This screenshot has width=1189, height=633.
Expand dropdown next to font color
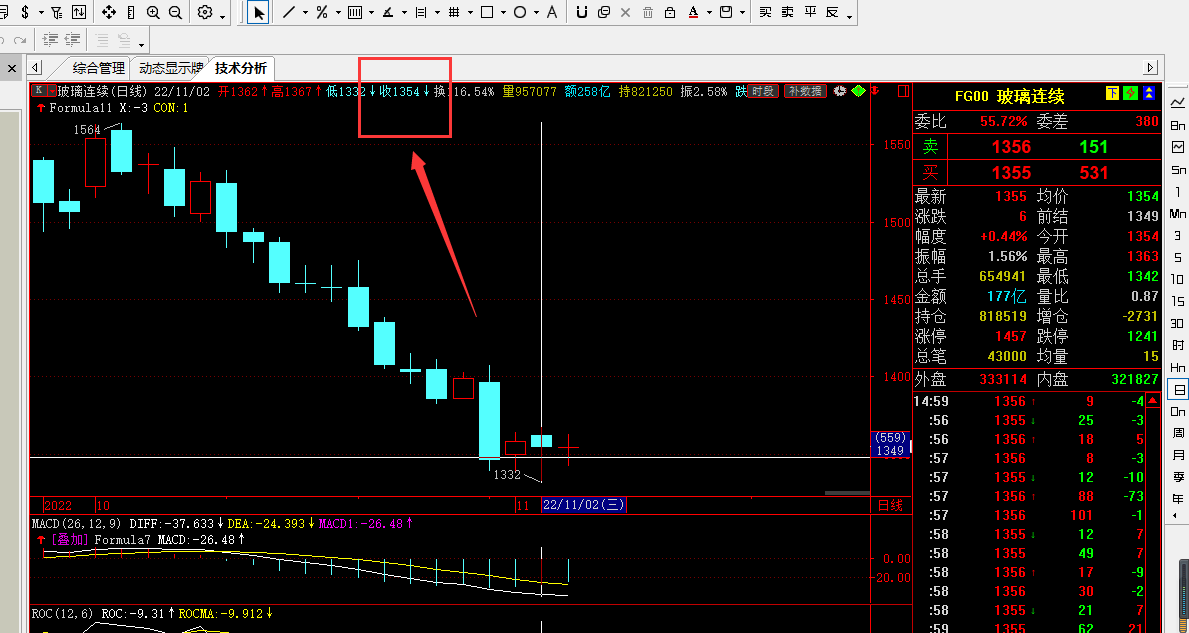[709, 13]
